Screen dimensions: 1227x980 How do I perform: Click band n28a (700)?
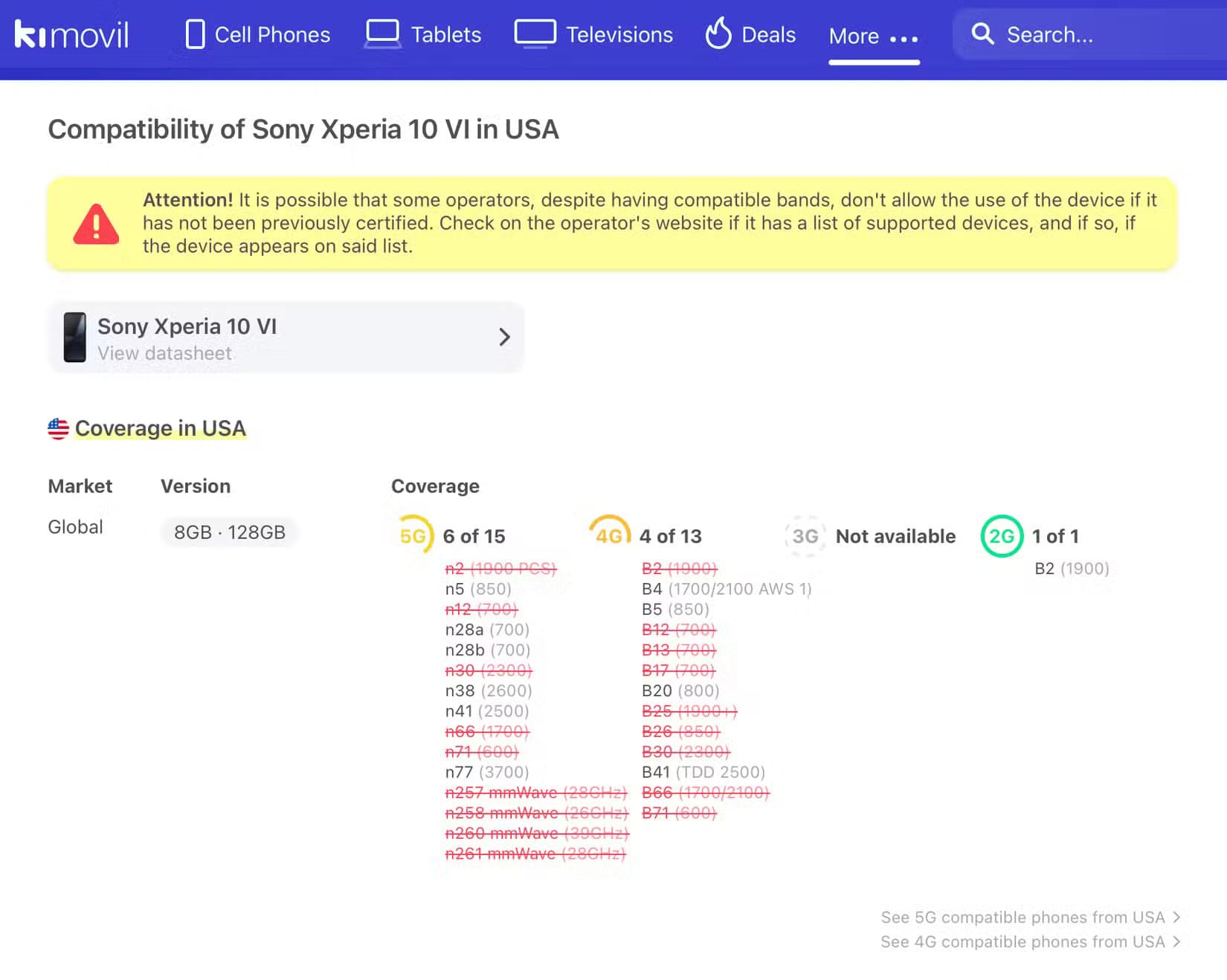coord(487,630)
